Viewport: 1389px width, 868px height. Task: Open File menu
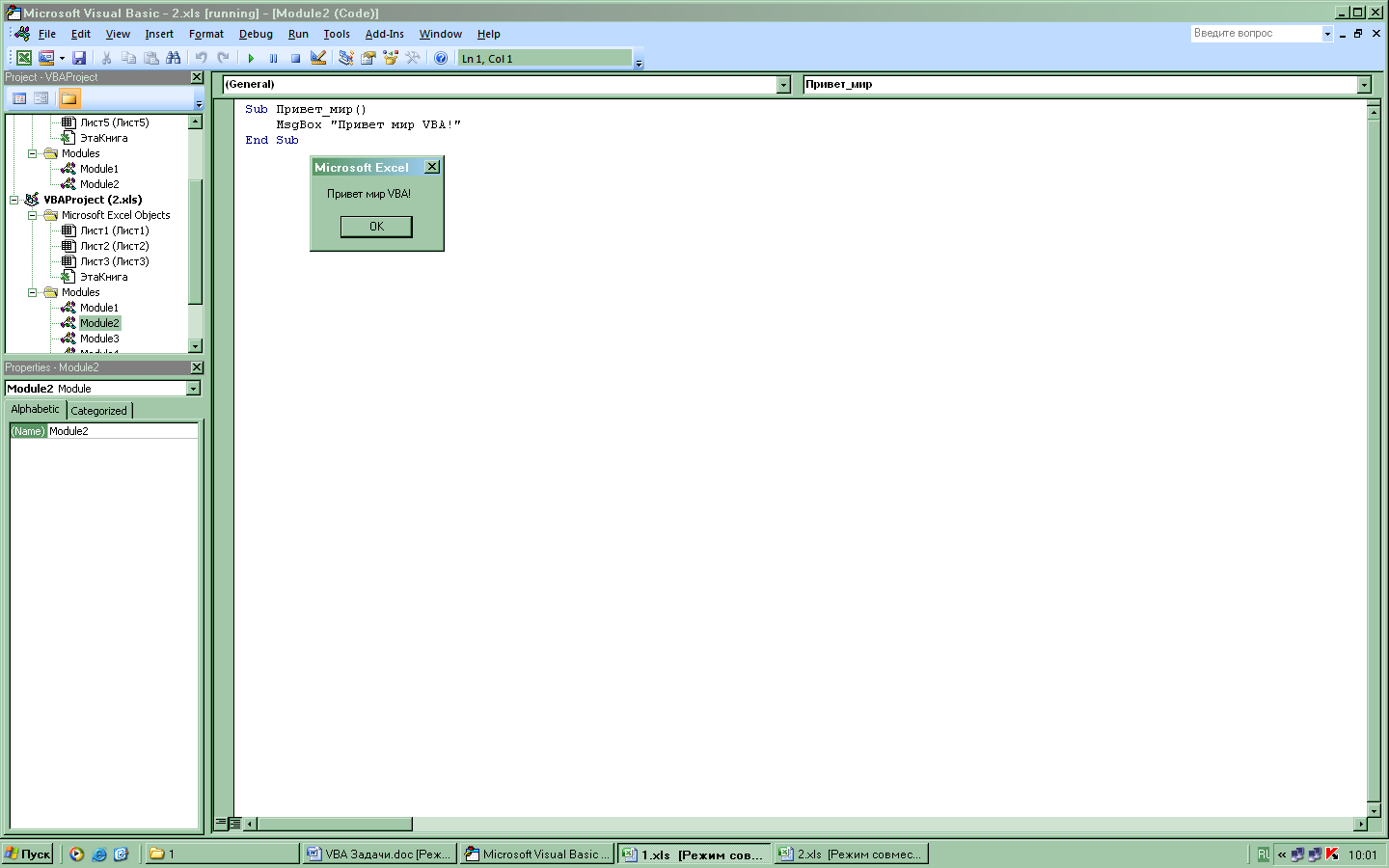point(47,34)
